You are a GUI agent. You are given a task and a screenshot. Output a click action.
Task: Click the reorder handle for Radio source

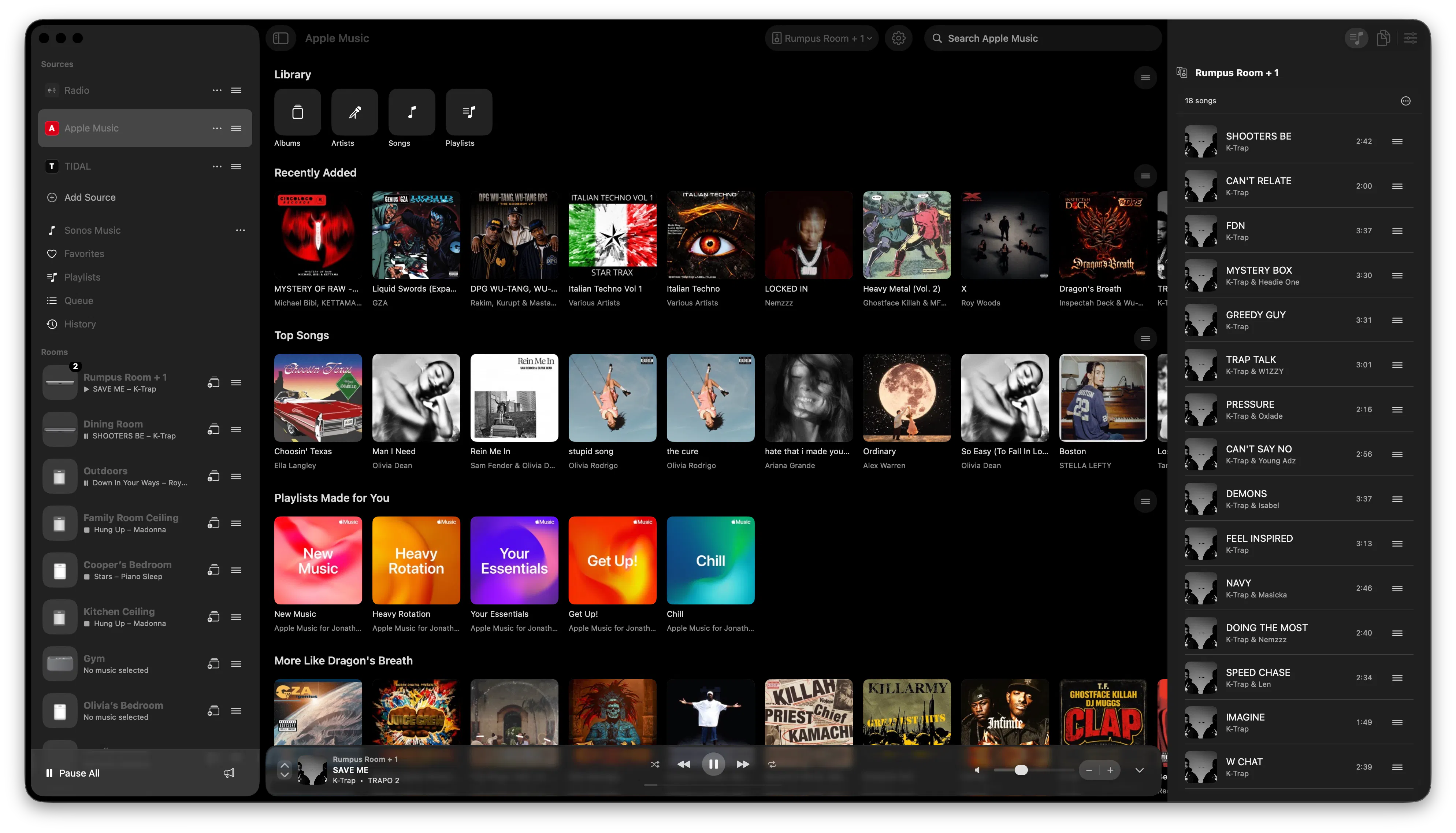(236, 90)
